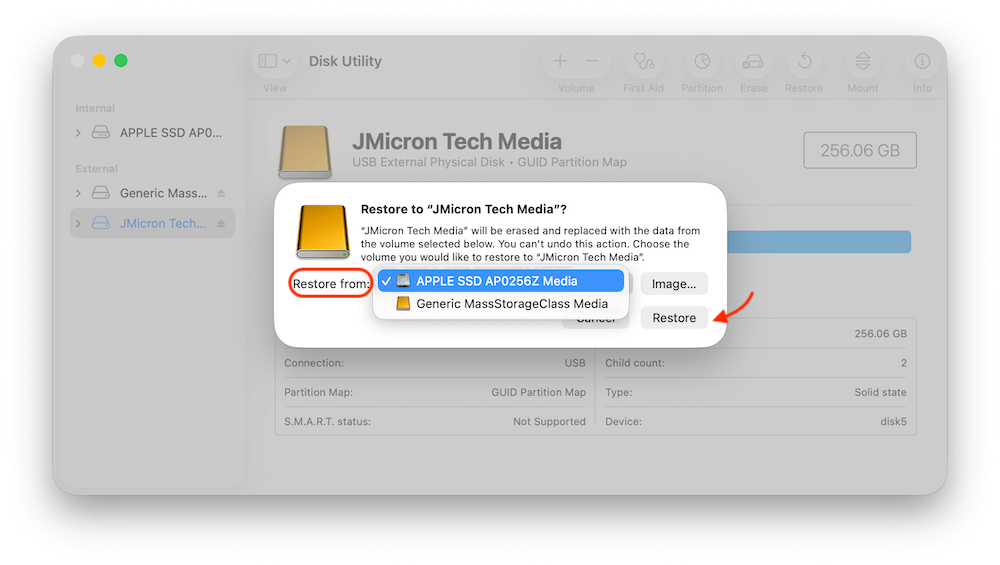The width and height of the screenshot is (1000, 565).
Task: Click the First Aid toolbar icon
Action: [642, 62]
